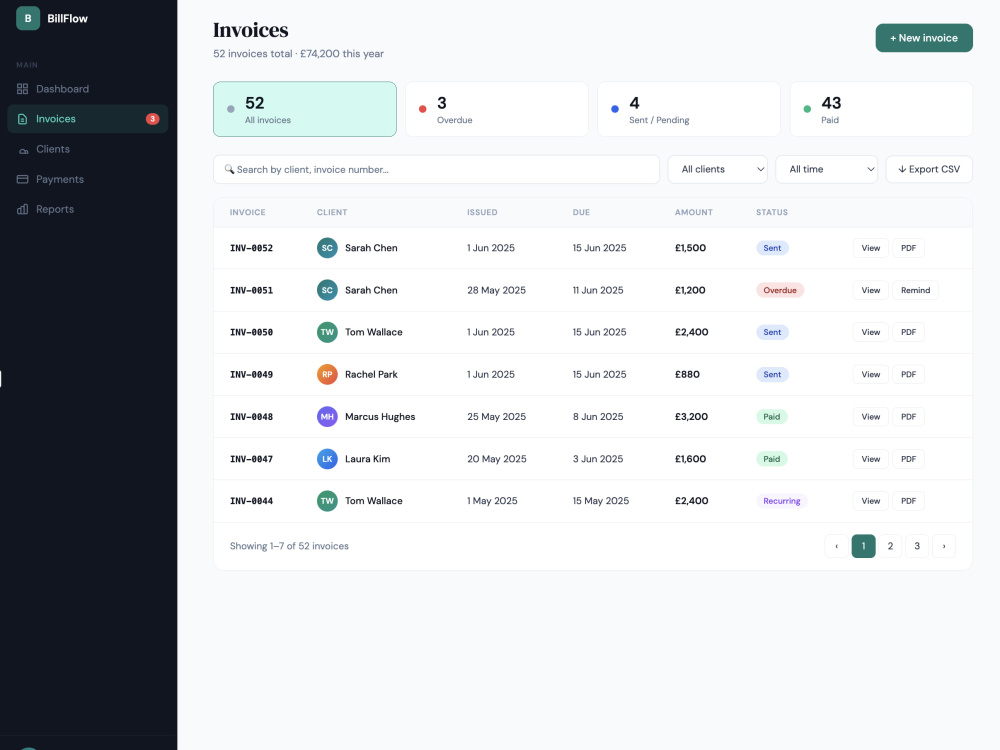
Task: Focus the invoice search field
Action: click(x=436, y=169)
